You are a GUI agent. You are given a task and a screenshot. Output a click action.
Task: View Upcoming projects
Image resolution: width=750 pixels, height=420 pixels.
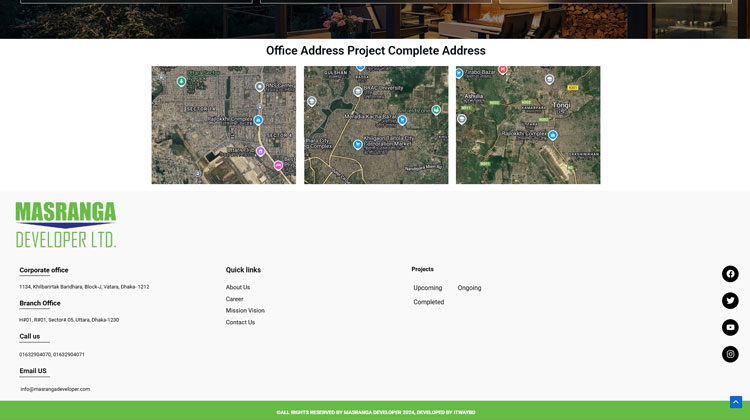pyautogui.click(x=428, y=288)
